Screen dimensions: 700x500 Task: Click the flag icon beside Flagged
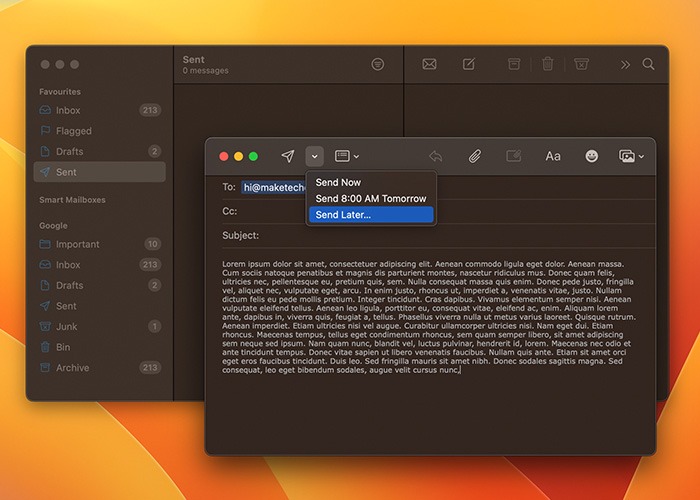coord(45,130)
